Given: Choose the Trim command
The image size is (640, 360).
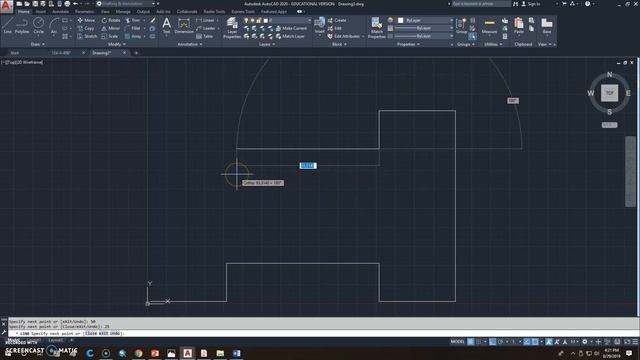Looking at the screenshot, I should click(x=133, y=20).
